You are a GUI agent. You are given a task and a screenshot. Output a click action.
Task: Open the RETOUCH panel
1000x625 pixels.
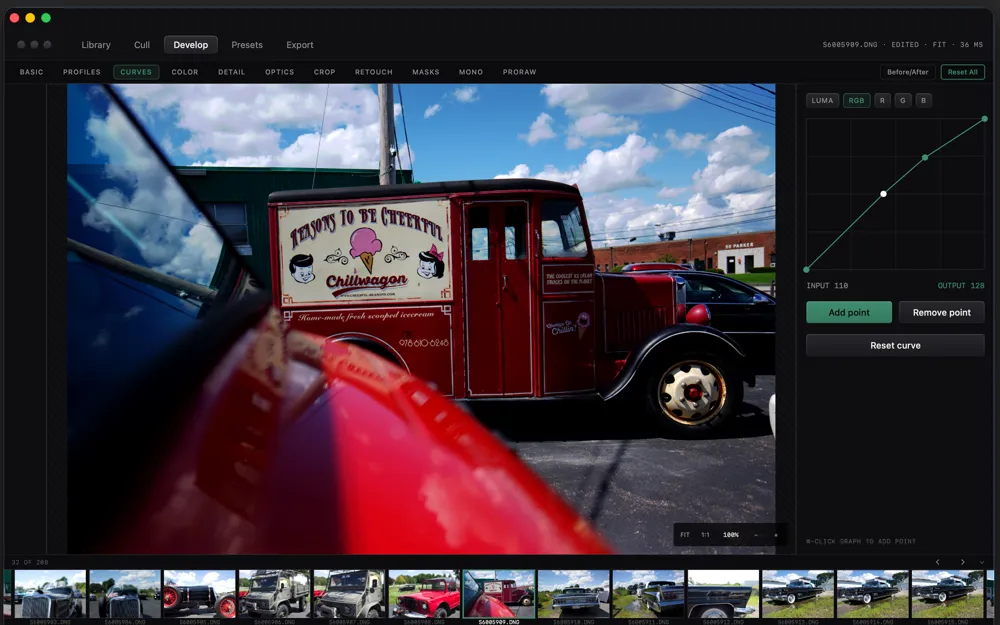374,72
